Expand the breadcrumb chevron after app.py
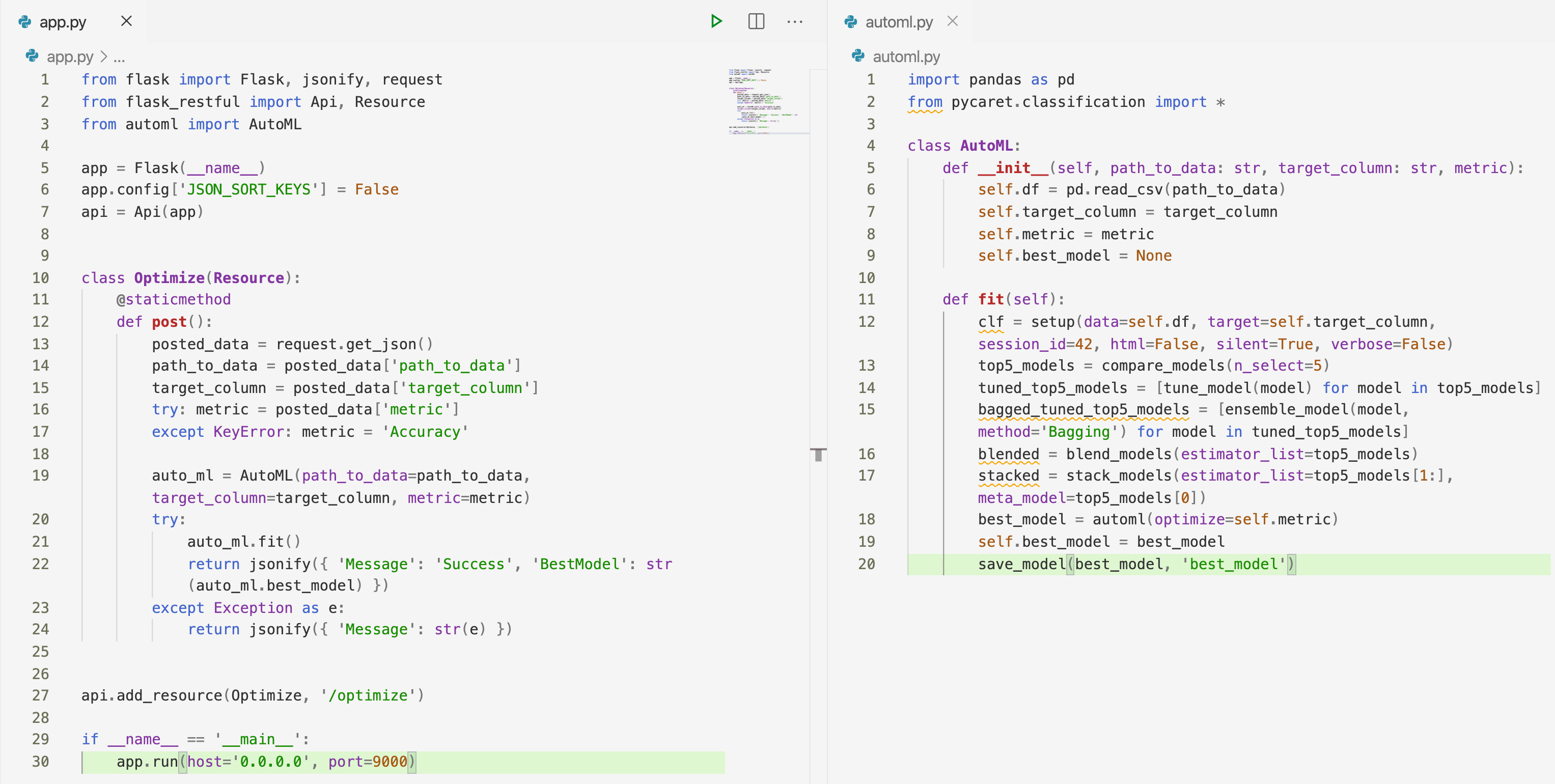 (x=104, y=57)
